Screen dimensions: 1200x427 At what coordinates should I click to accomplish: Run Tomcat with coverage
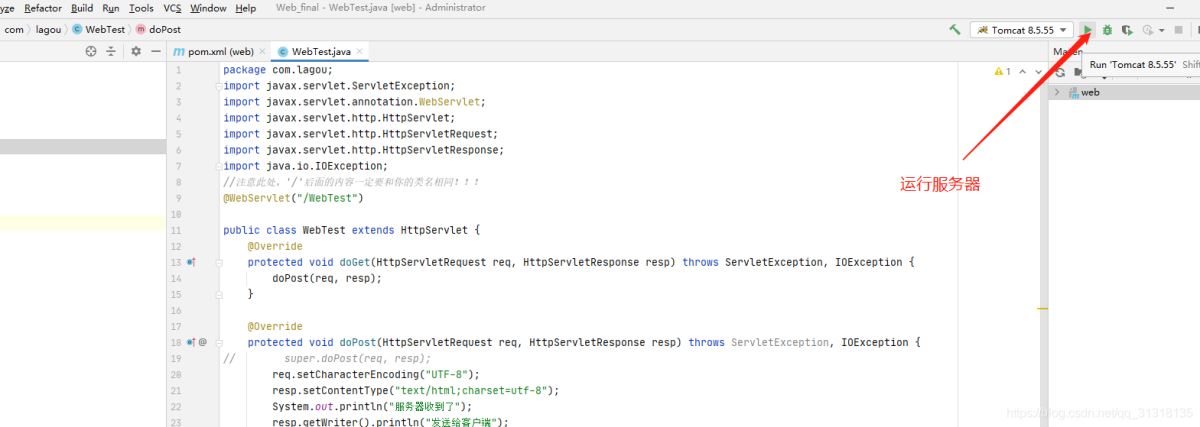point(1127,30)
